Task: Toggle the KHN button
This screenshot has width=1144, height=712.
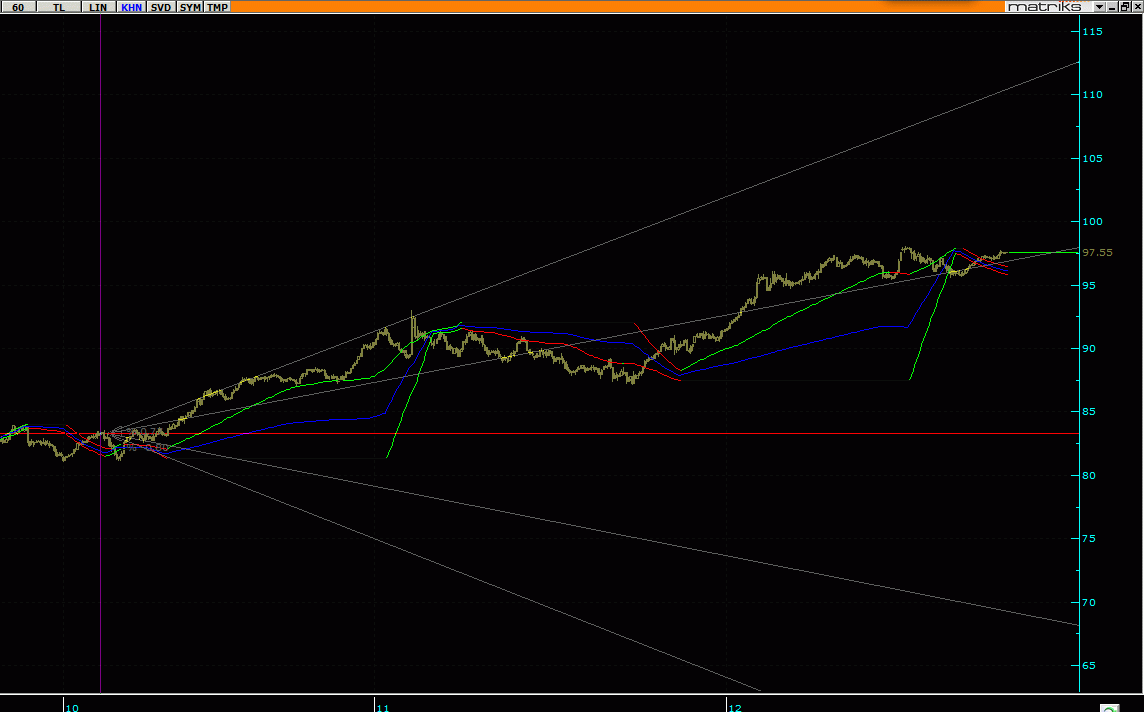Action: click(131, 7)
